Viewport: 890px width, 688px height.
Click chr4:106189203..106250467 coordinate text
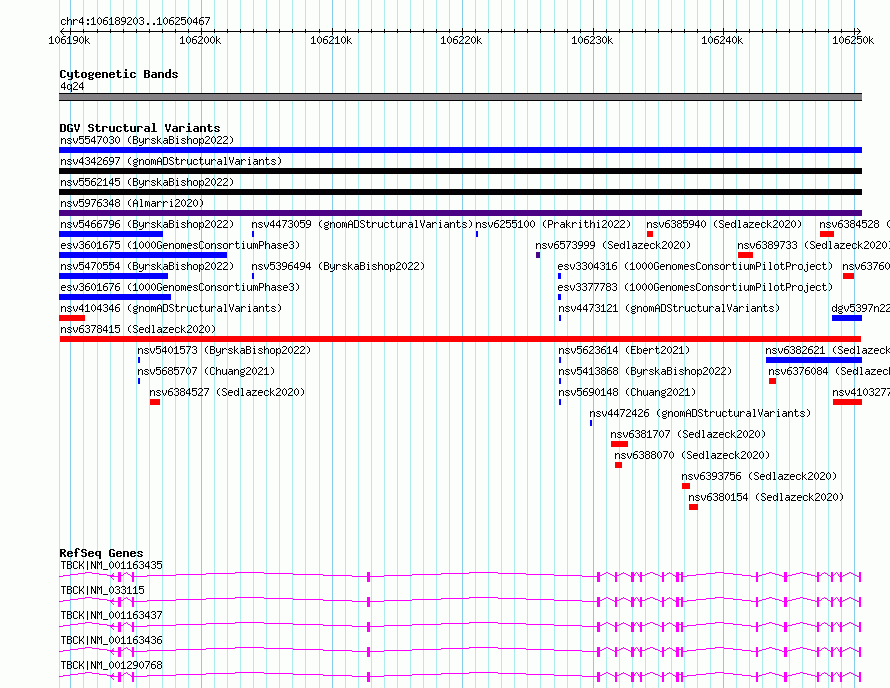coord(135,21)
